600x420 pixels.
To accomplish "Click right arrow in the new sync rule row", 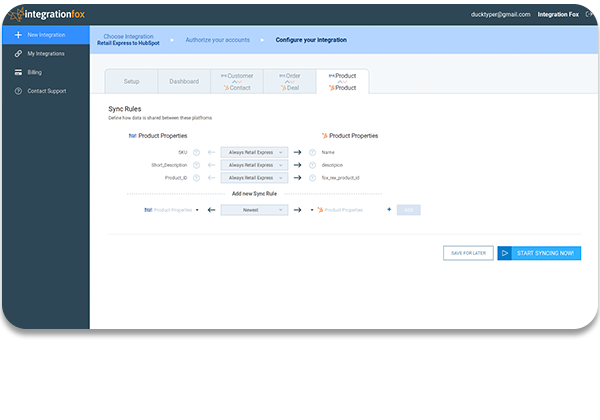I will pyautogui.click(x=297, y=210).
